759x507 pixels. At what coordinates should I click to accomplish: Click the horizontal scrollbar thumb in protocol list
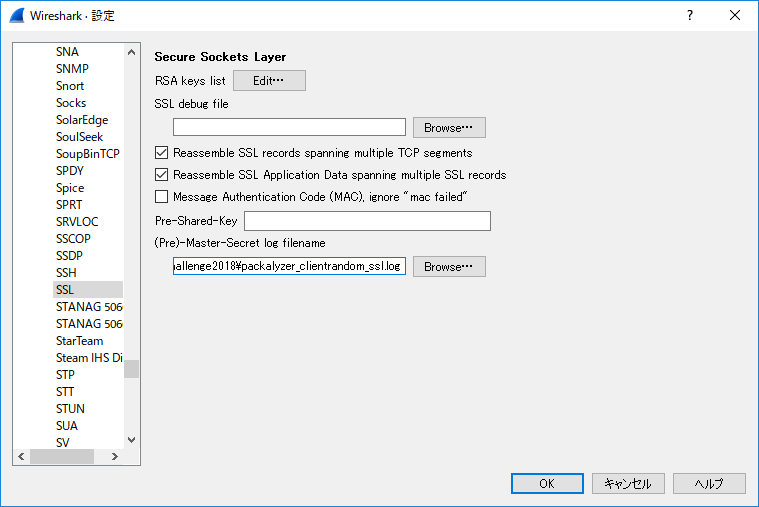pyautogui.click(x=62, y=456)
